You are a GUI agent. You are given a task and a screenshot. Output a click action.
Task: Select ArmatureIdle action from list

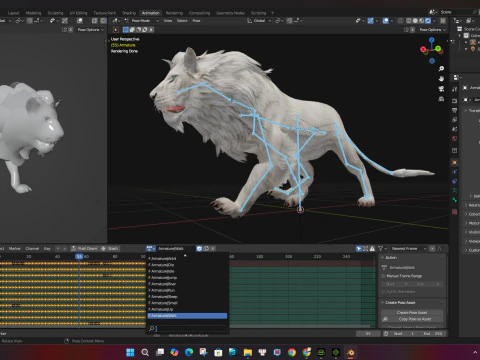pos(187,271)
